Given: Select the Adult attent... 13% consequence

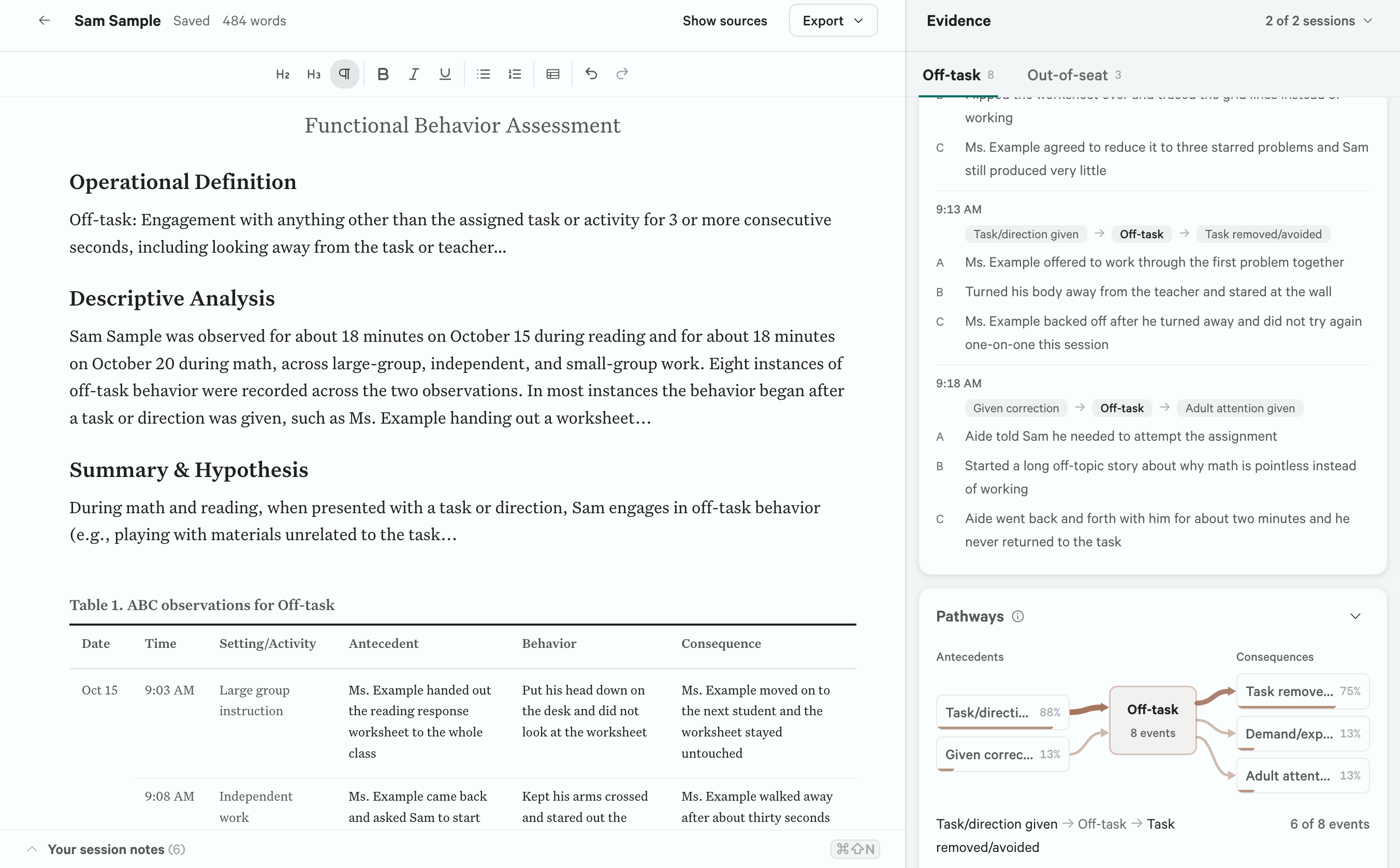Looking at the screenshot, I should 1303,776.
